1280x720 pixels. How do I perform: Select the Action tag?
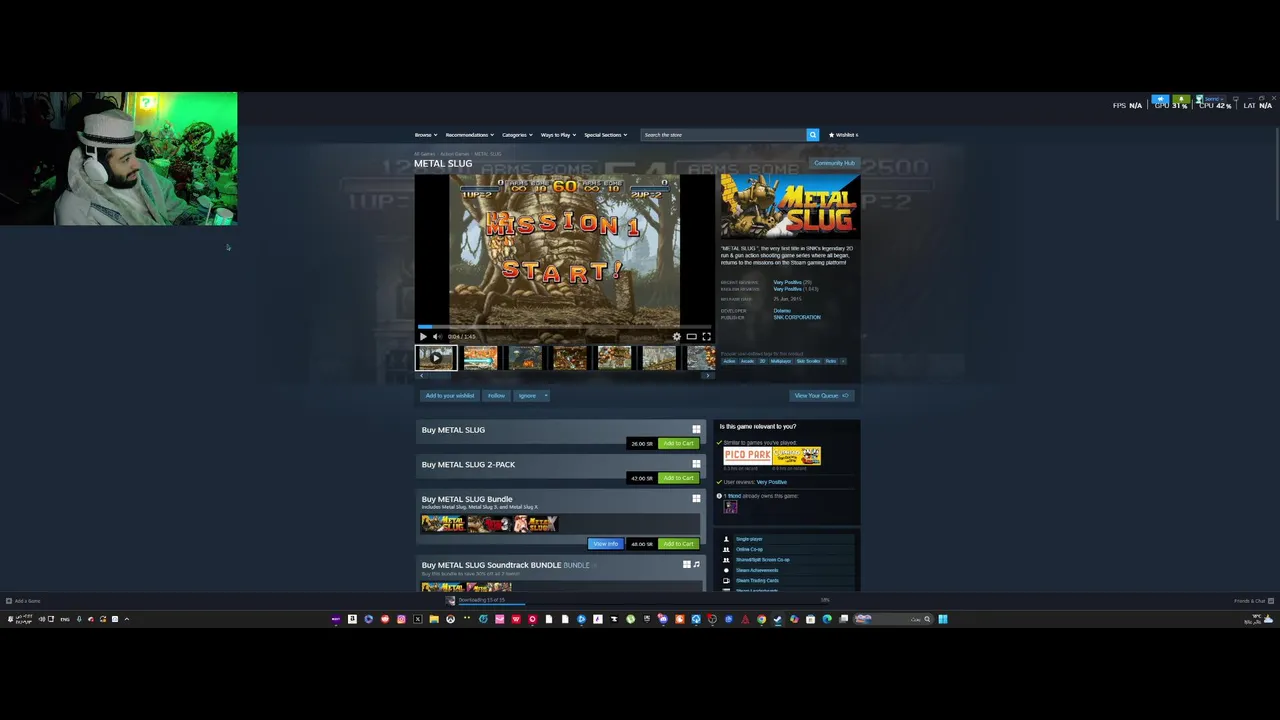[x=729, y=361]
